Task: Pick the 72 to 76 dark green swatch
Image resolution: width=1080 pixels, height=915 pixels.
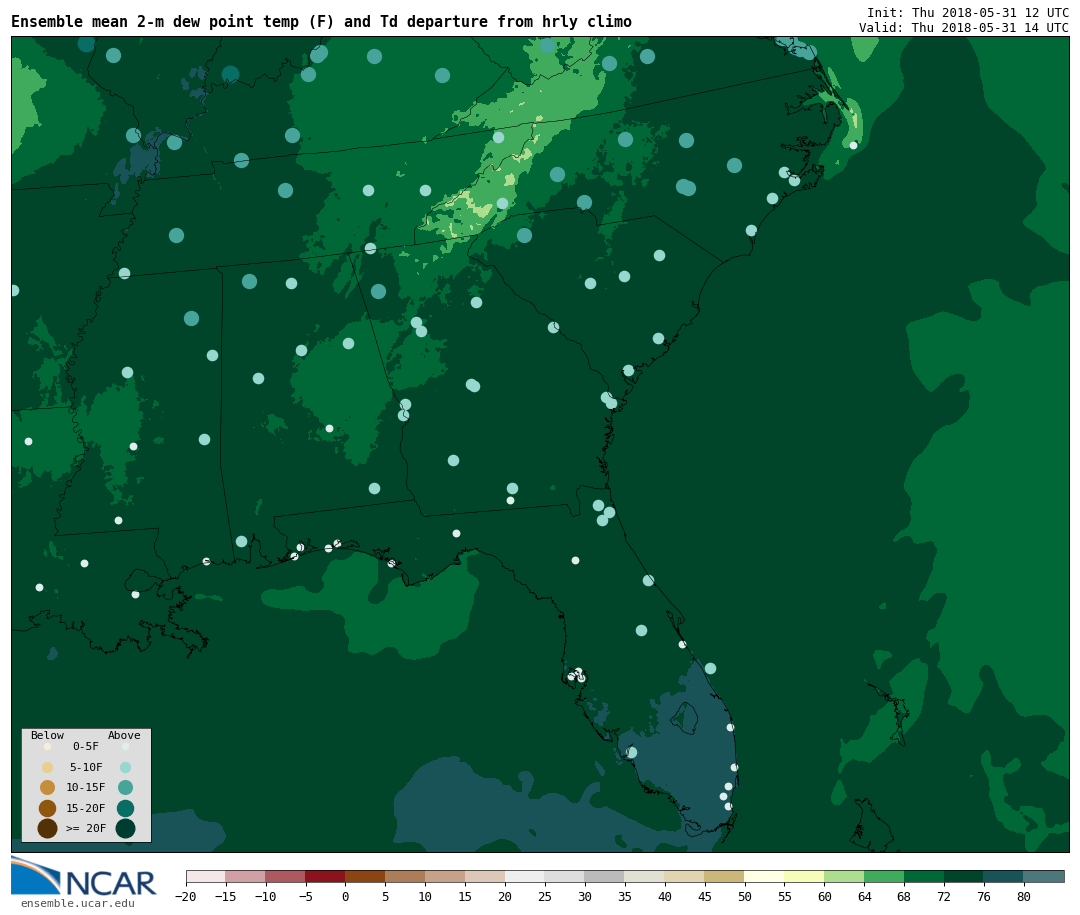Action: [x=964, y=876]
